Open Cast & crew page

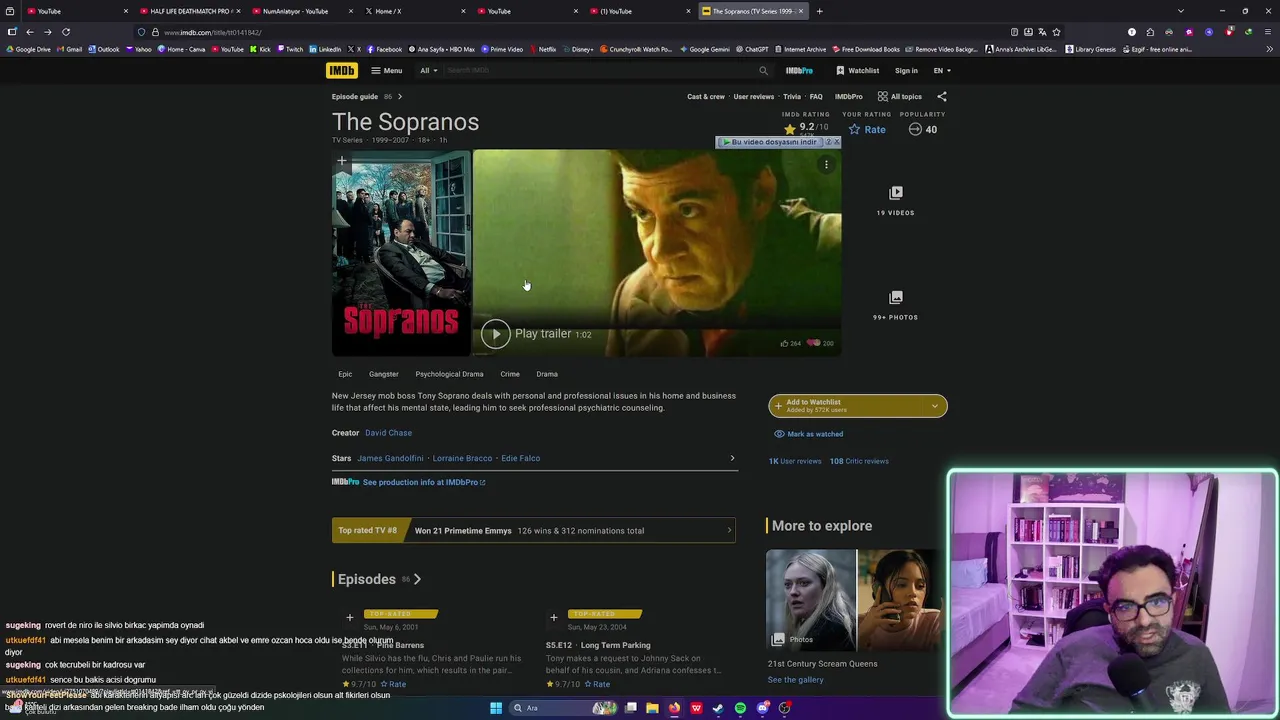(705, 96)
